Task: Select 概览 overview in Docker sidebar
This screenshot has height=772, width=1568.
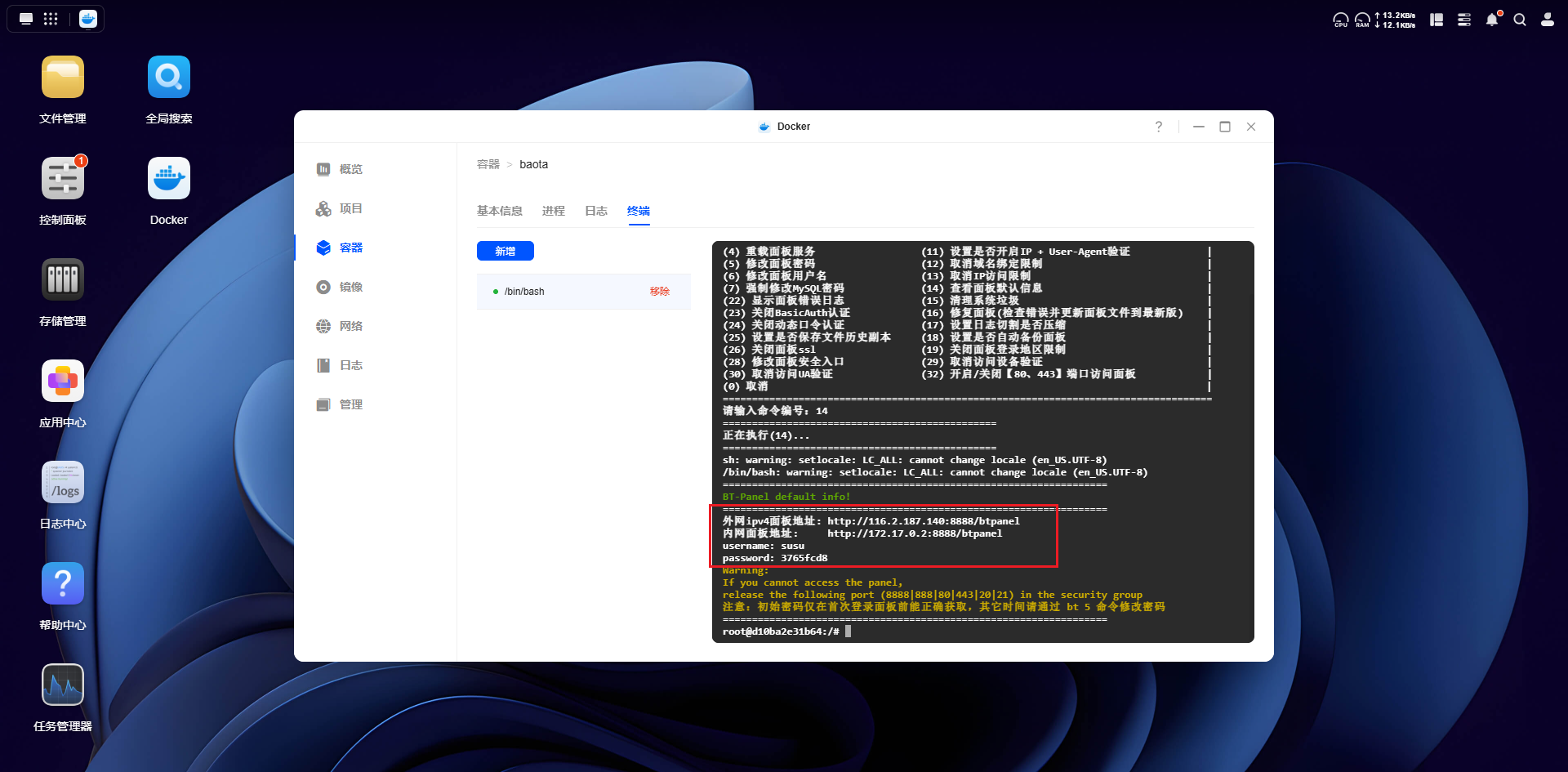Action: click(x=350, y=169)
